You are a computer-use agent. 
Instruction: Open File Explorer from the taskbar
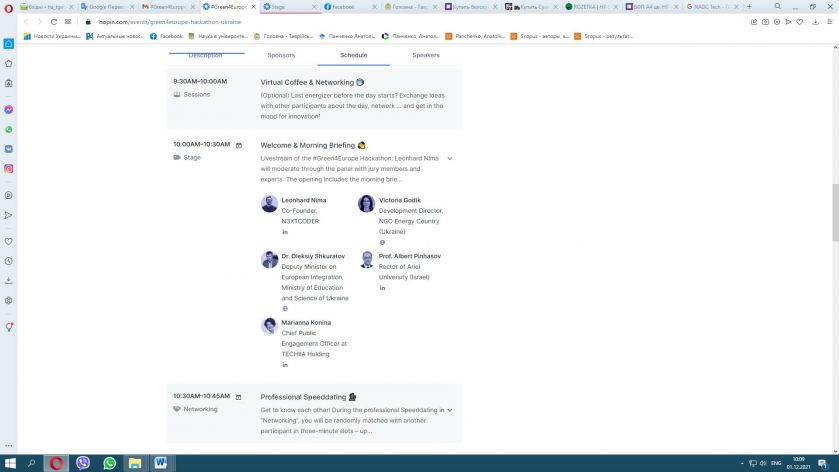pos(135,463)
